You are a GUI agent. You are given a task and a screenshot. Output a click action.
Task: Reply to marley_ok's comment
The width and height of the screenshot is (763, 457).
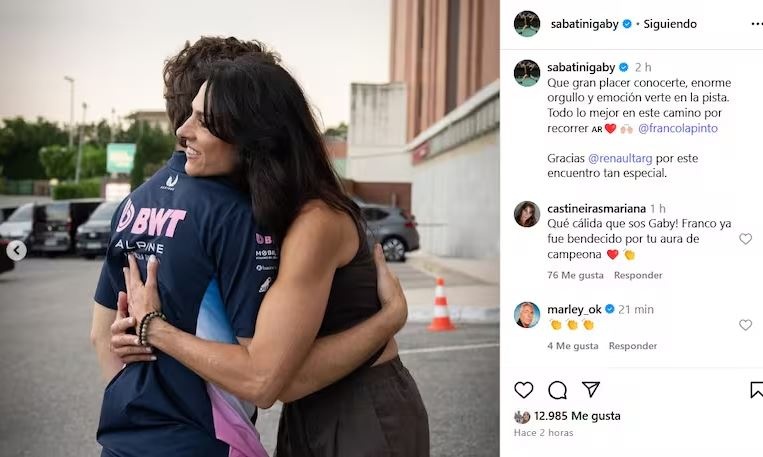[633, 346]
